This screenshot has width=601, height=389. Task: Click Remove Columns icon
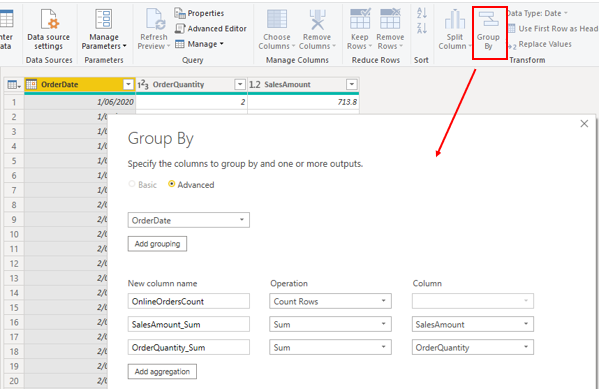point(317,19)
